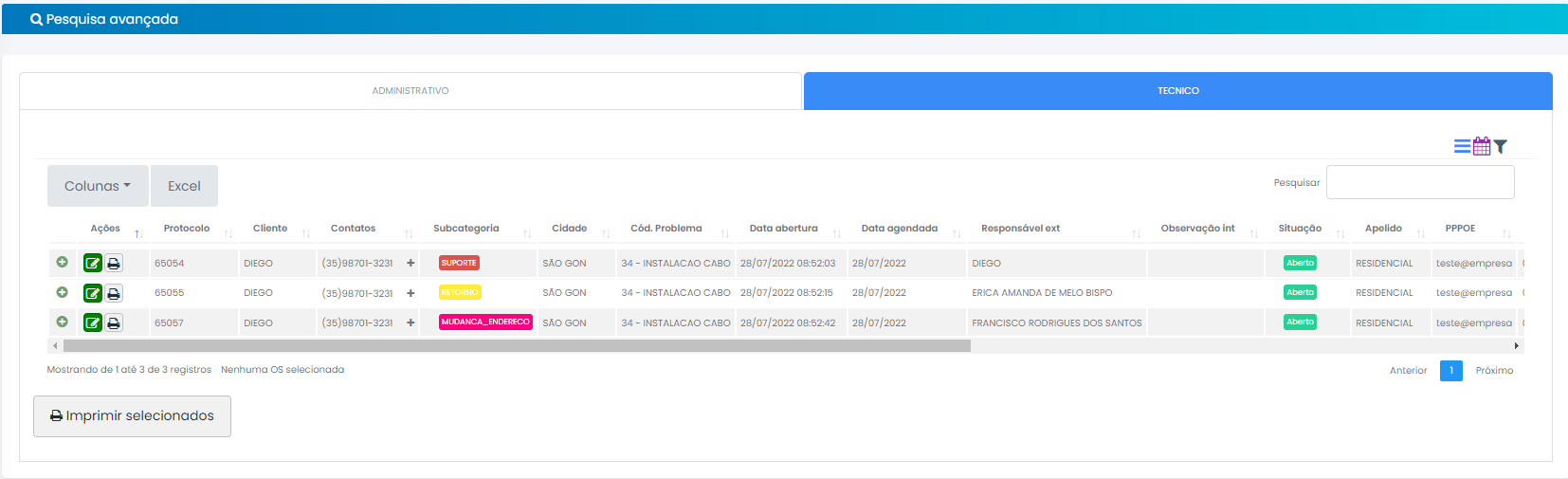Expand row details for protocol 65057

click(x=63, y=322)
